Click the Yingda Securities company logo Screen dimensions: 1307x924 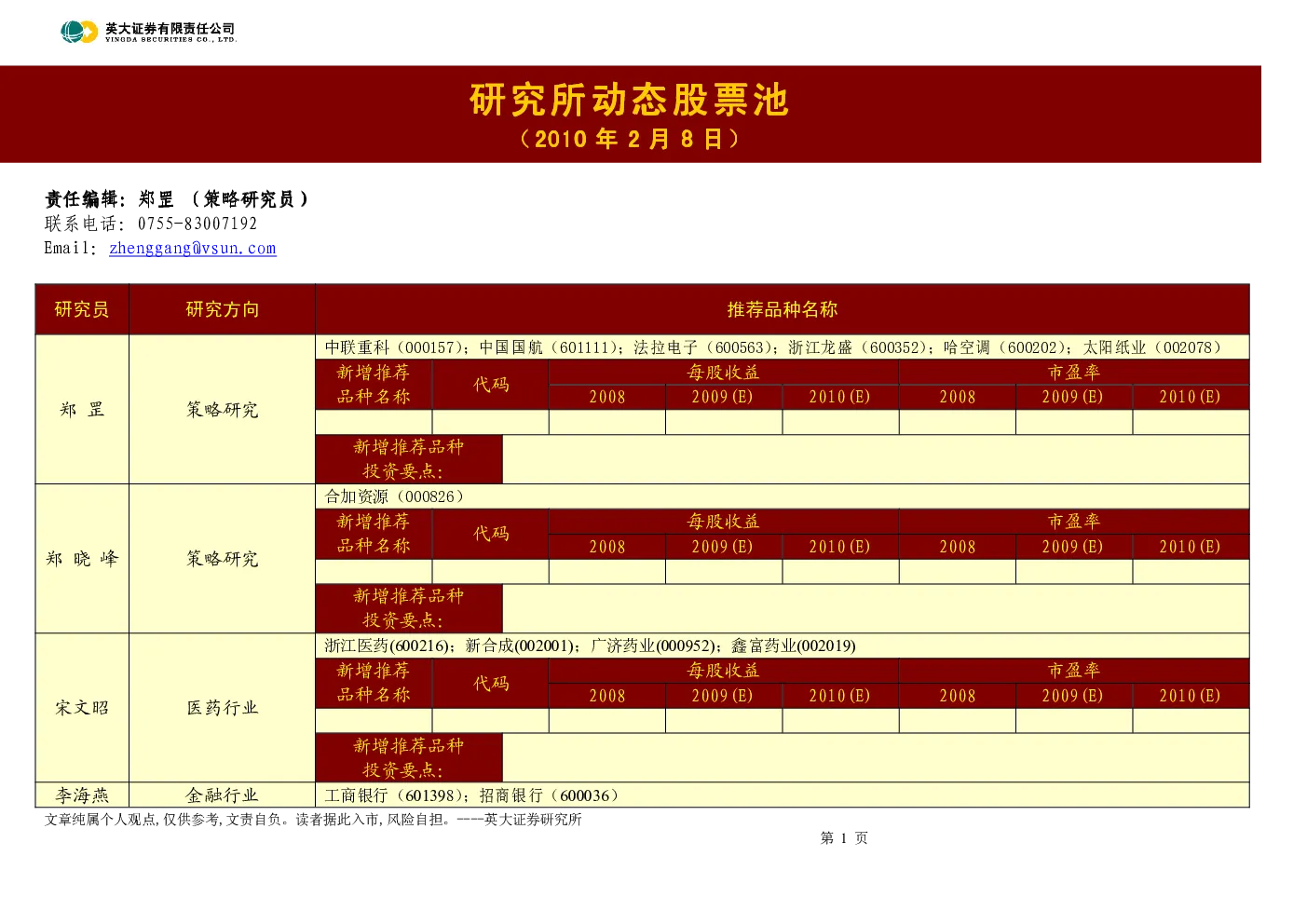(148, 32)
